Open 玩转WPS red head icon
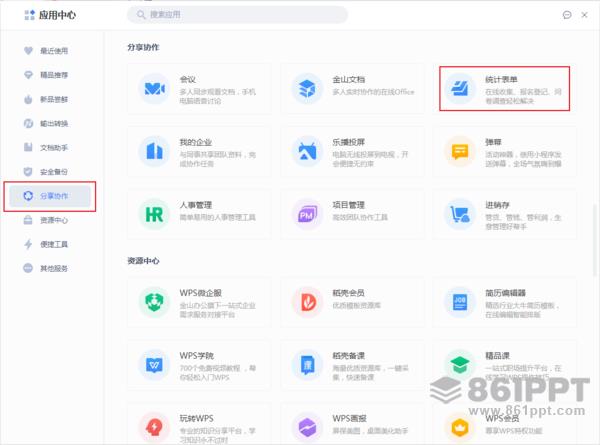The image size is (600, 445). click(154, 427)
